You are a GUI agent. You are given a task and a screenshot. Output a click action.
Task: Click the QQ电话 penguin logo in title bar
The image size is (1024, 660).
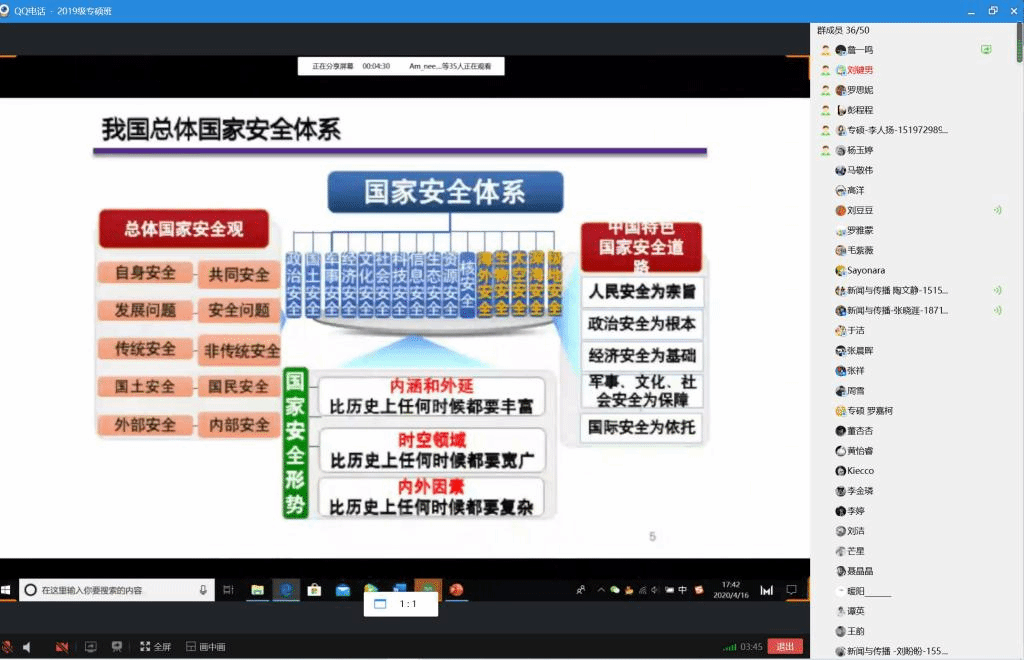[6, 10]
